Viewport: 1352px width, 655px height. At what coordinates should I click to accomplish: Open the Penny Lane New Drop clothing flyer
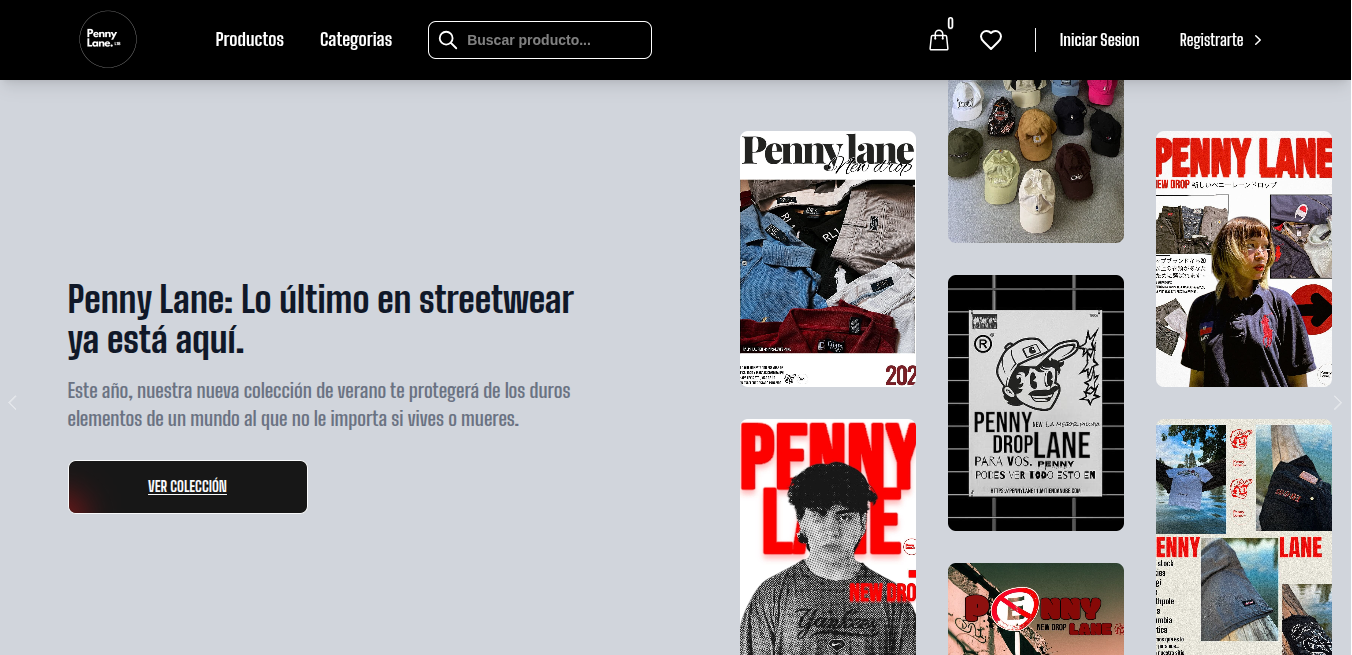tap(827, 259)
